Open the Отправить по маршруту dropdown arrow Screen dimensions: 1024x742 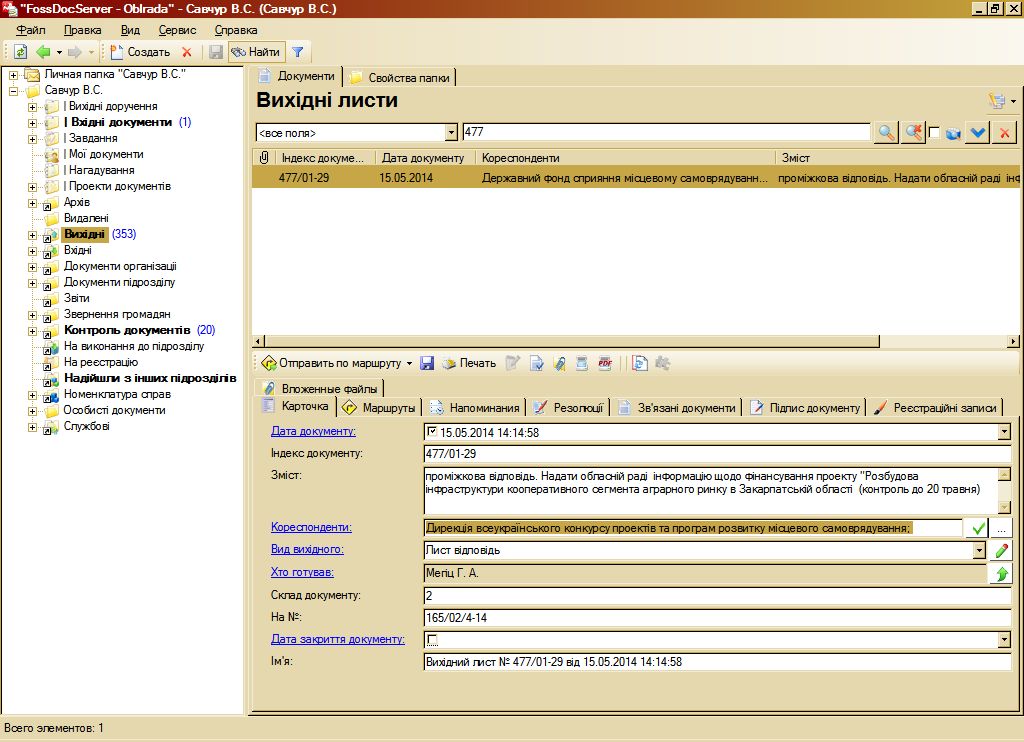(409, 364)
